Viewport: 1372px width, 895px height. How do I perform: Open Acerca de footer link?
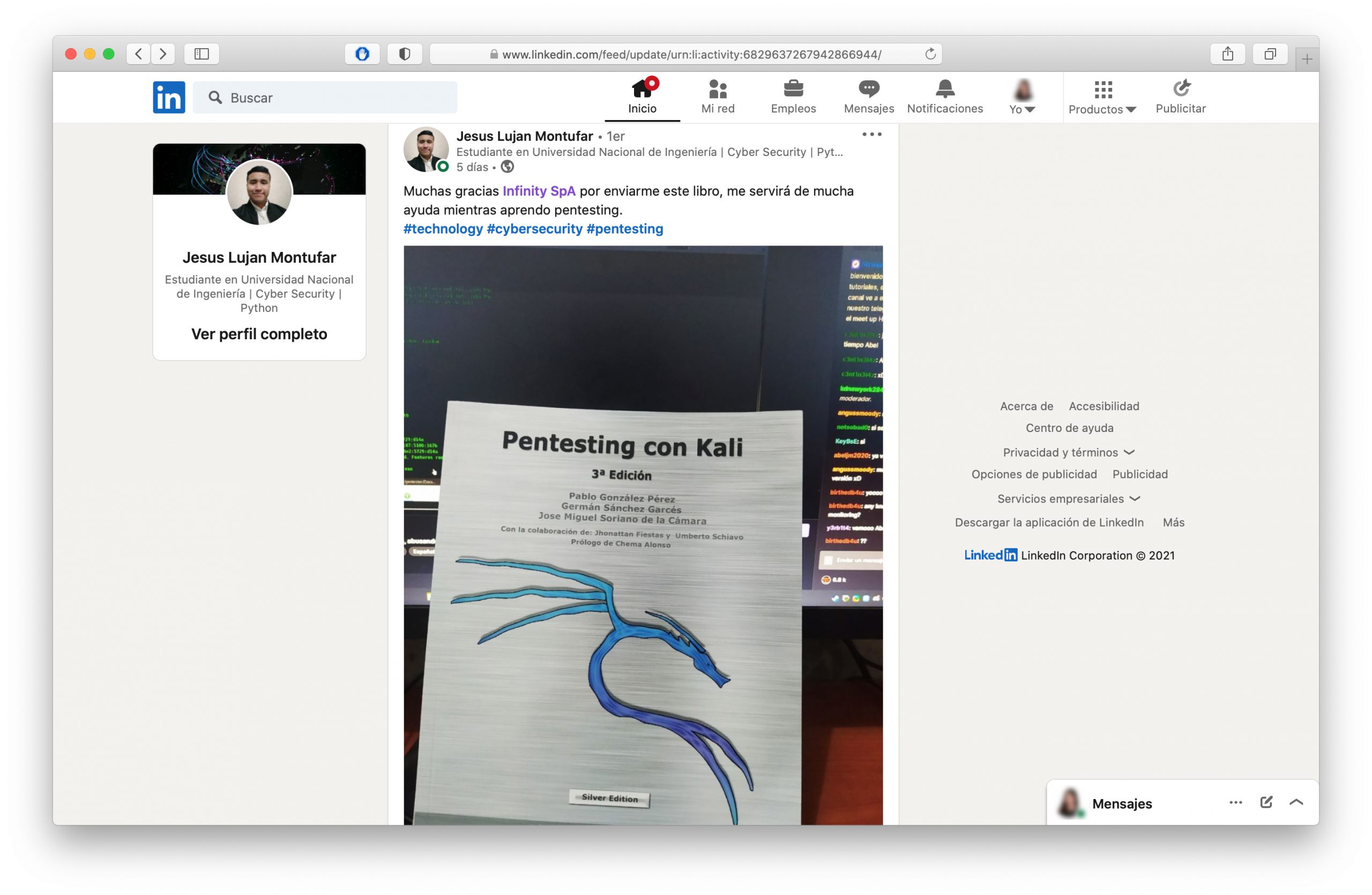point(1027,406)
